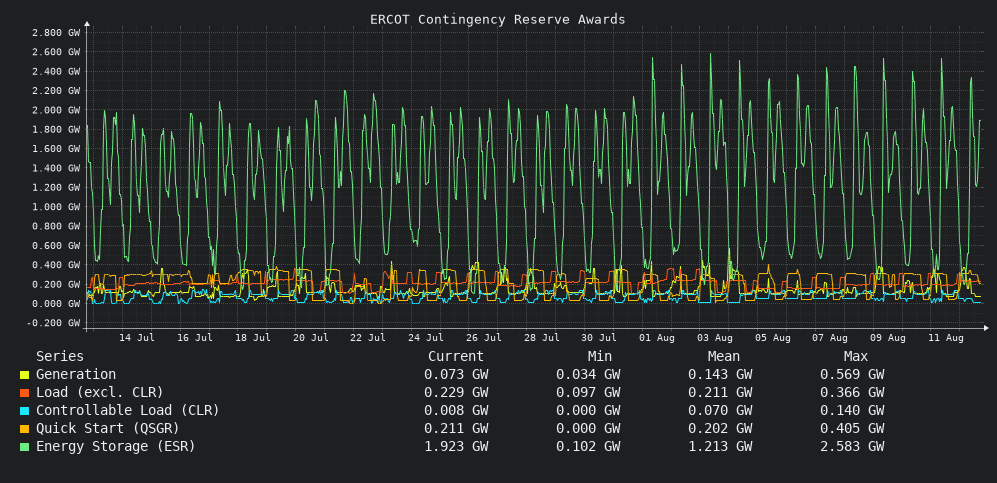Screen dimensions: 997x483
Task: Click the 2.000 GW y-axis label
Action: click(56, 110)
